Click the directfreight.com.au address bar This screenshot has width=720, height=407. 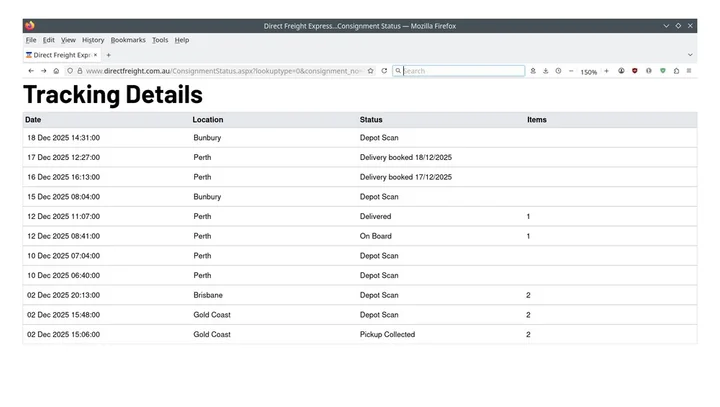tap(220, 71)
